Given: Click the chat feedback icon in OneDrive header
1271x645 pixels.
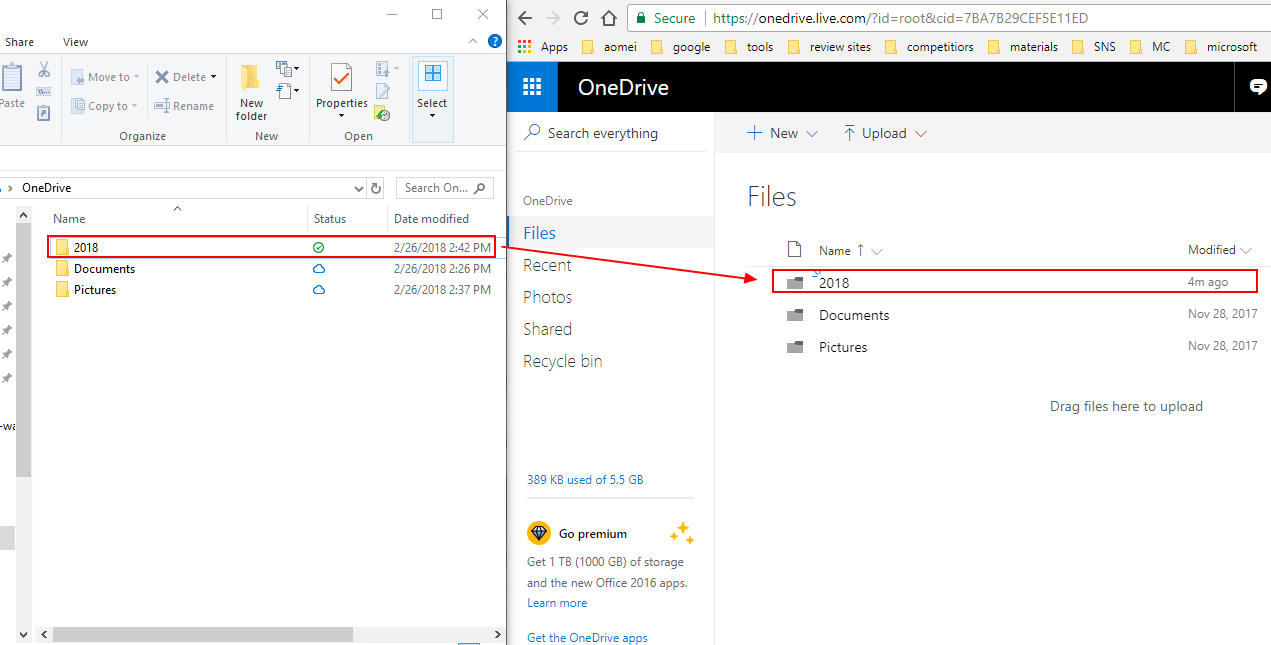Looking at the screenshot, I should (1258, 87).
